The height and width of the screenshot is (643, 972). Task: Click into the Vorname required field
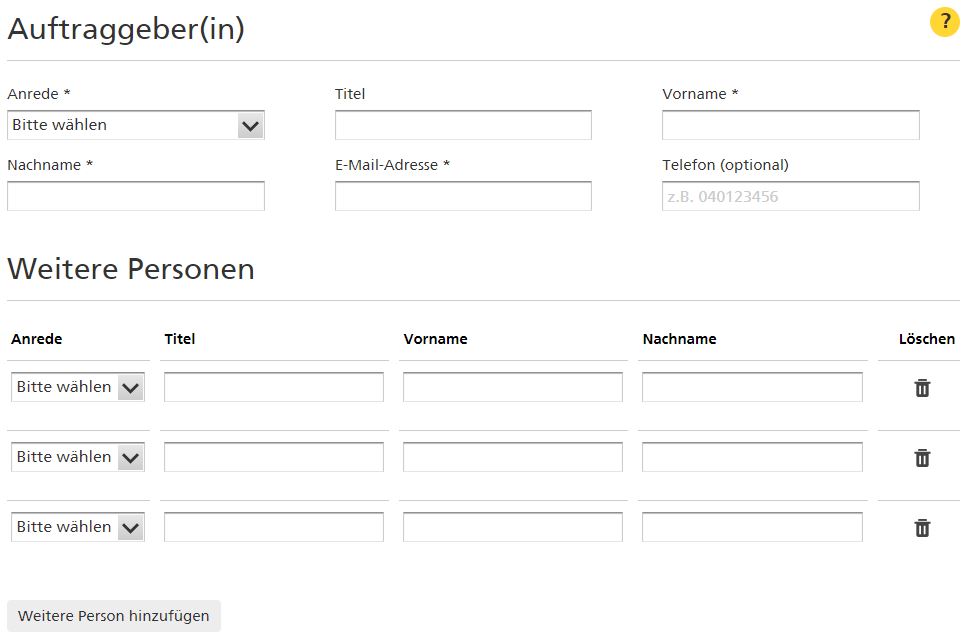coord(790,125)
